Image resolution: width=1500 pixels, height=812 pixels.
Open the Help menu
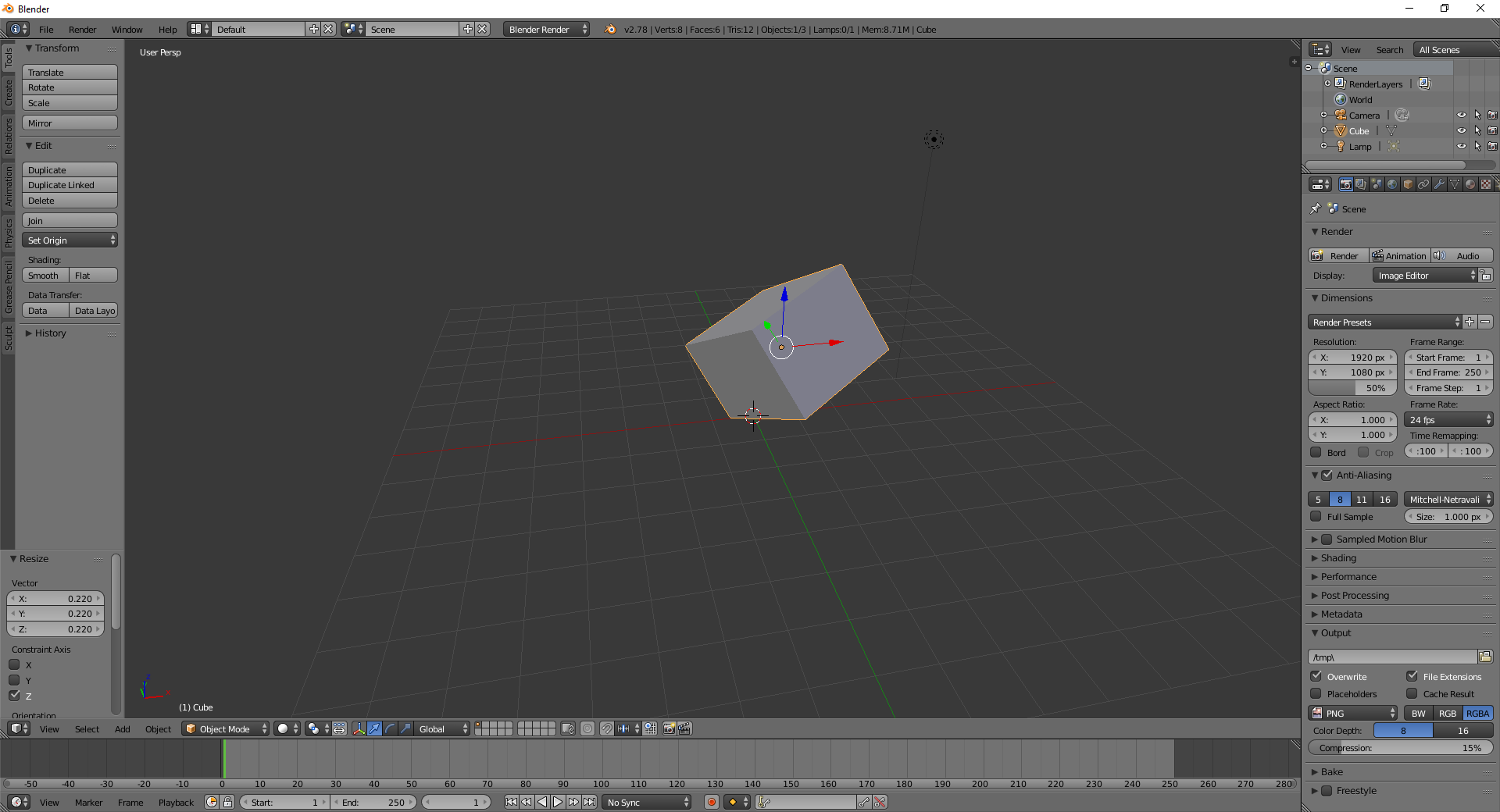[167, 29]
